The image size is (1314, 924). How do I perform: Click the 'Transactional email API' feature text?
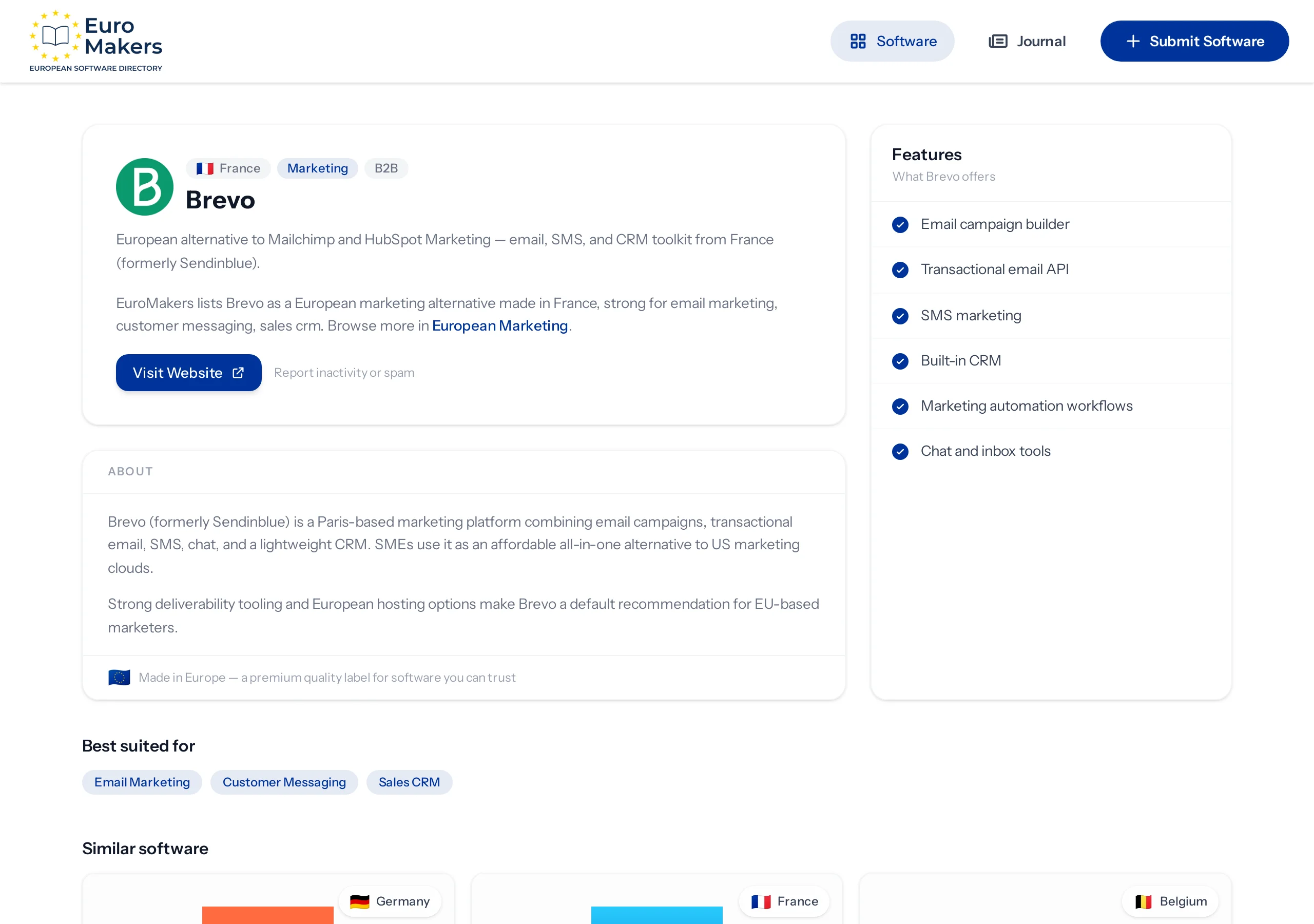click(x=995, y=269)
